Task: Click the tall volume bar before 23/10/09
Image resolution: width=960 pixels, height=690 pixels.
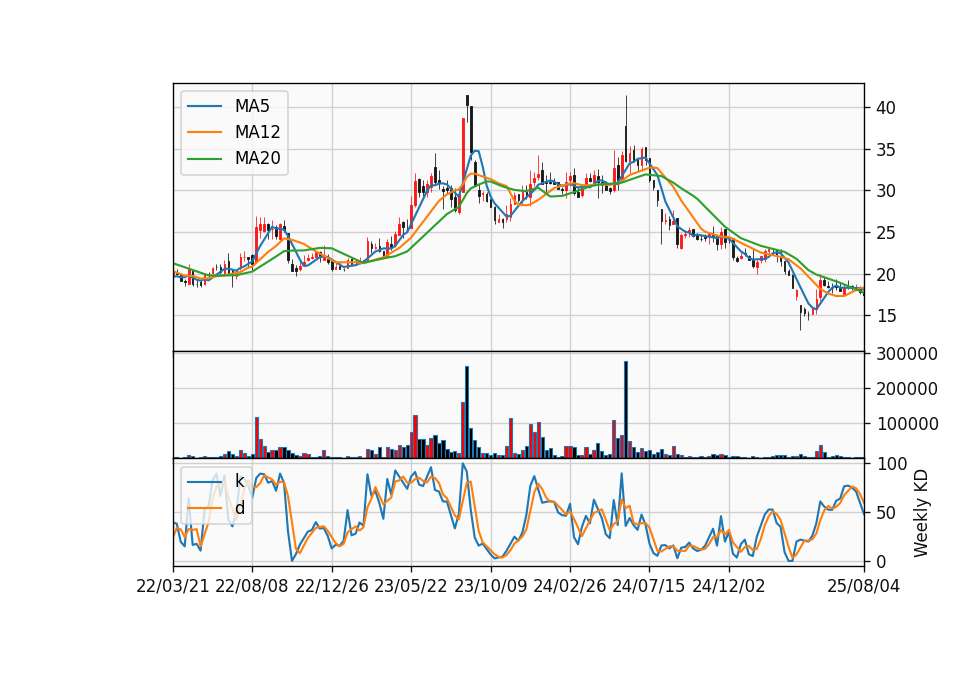Action: pos(467,412)
